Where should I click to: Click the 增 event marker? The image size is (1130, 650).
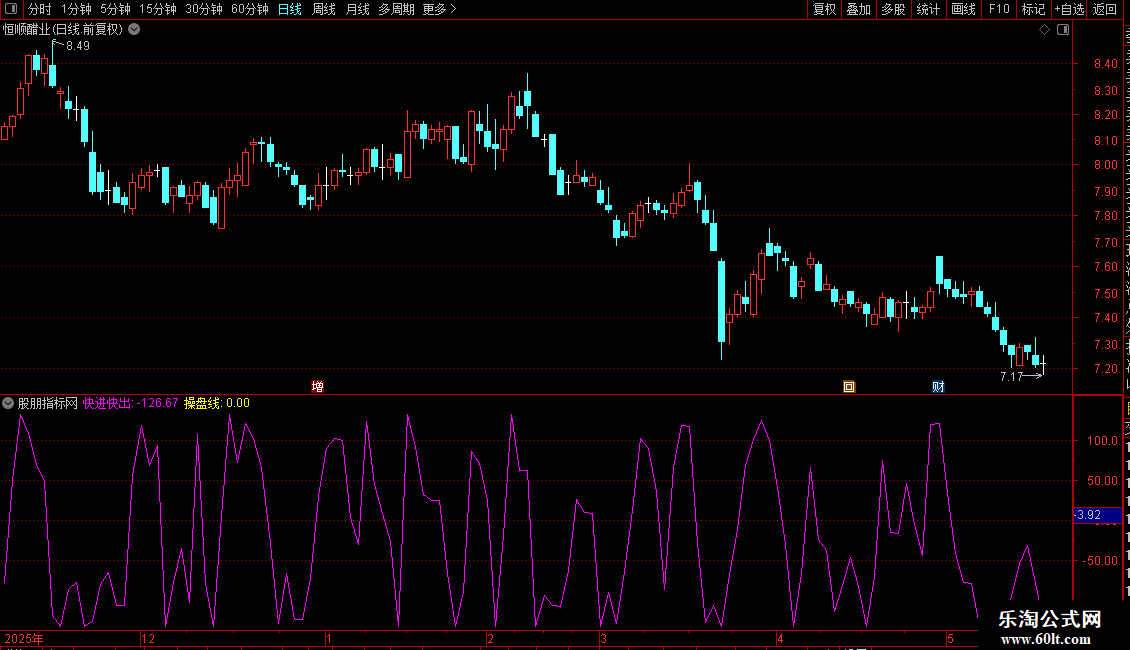click(317, 387)
